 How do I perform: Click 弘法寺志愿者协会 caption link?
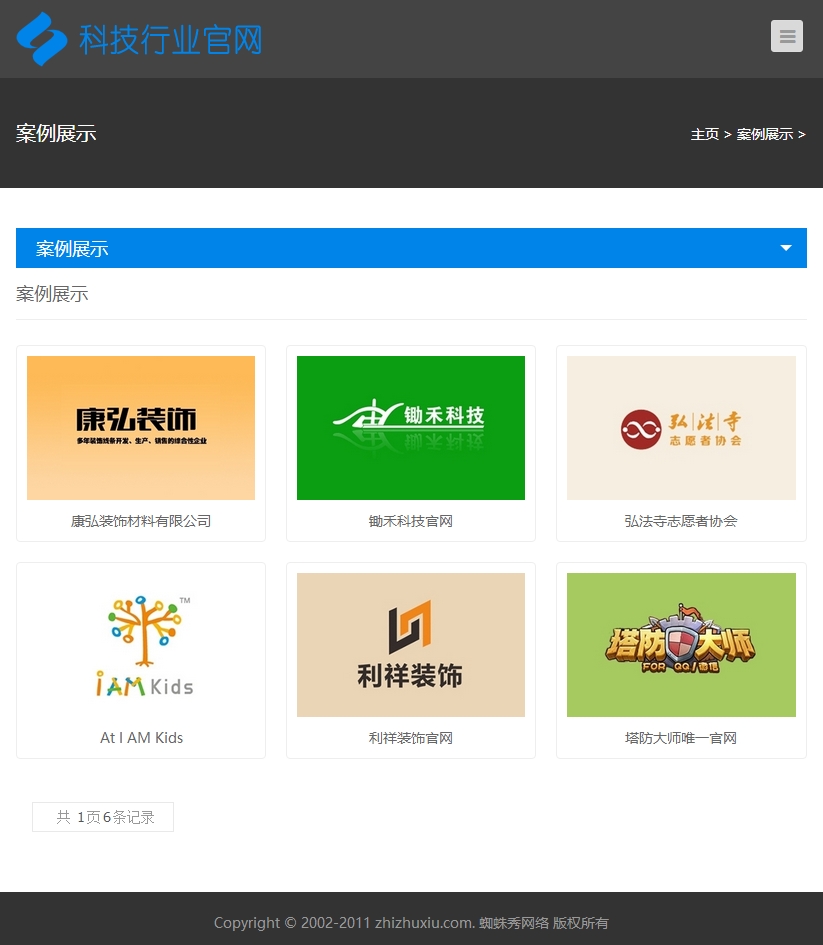pyautogui.click(x=681, y=521)
